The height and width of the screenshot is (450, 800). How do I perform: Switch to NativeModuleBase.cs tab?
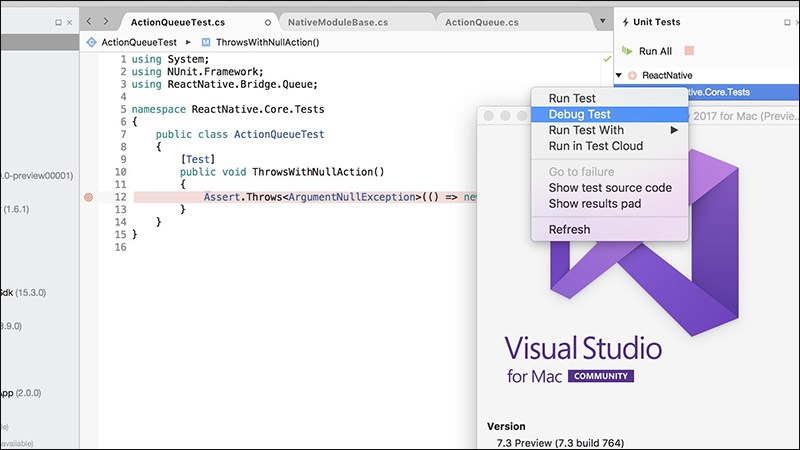click(x=338, y=22)
